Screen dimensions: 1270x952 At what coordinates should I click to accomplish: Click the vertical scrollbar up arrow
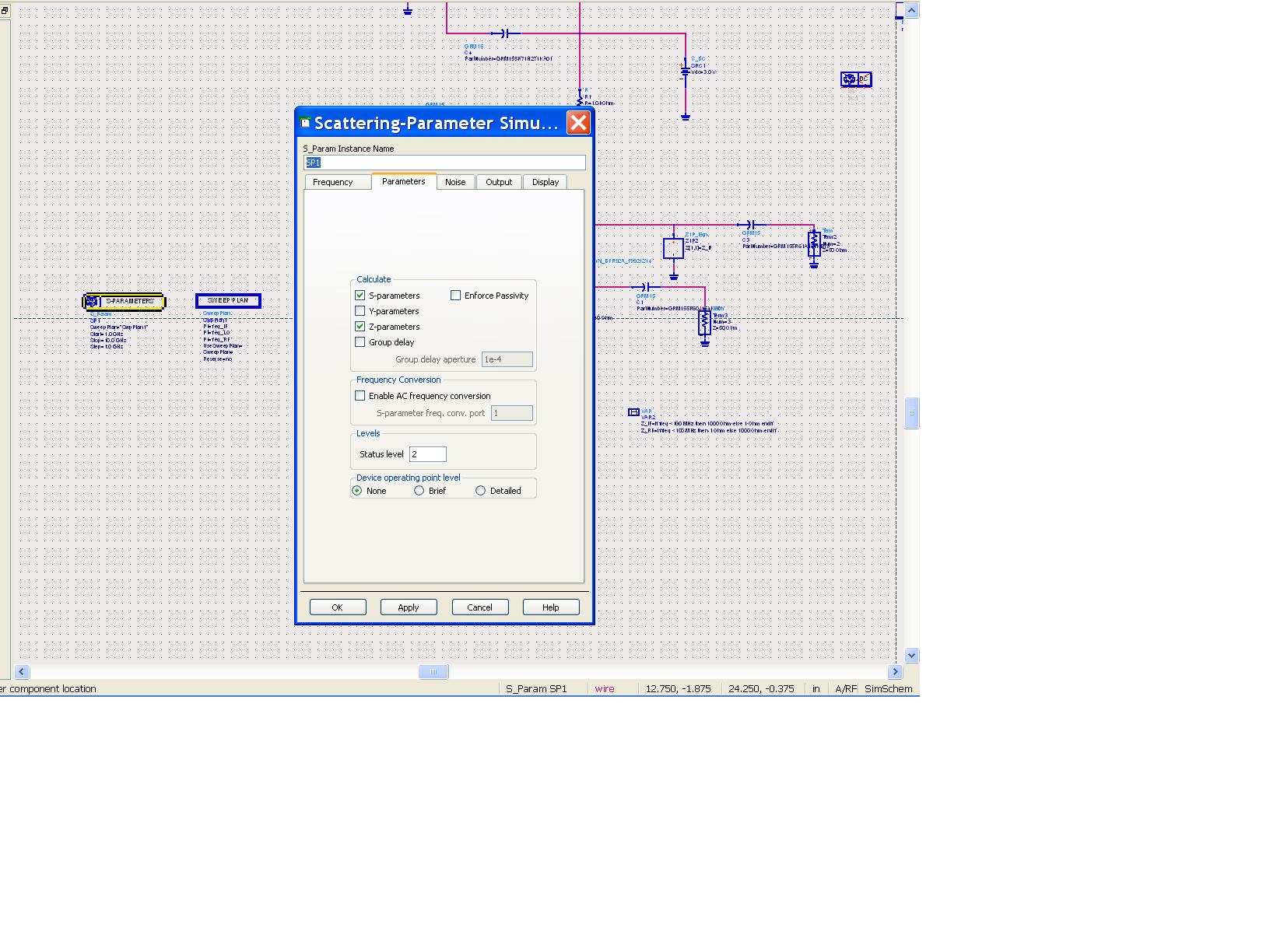point(911,10)
